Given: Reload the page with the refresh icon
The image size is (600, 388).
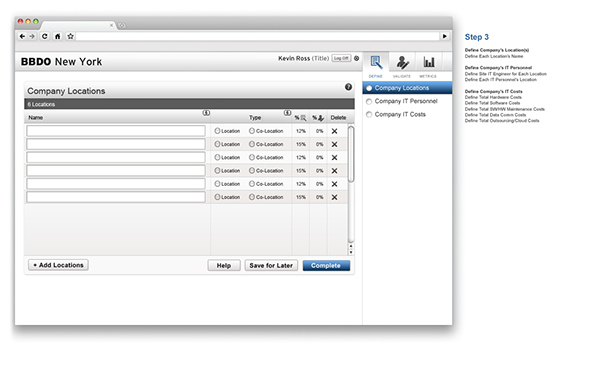Looking at the screenshot, I should [x=45, y=36].
